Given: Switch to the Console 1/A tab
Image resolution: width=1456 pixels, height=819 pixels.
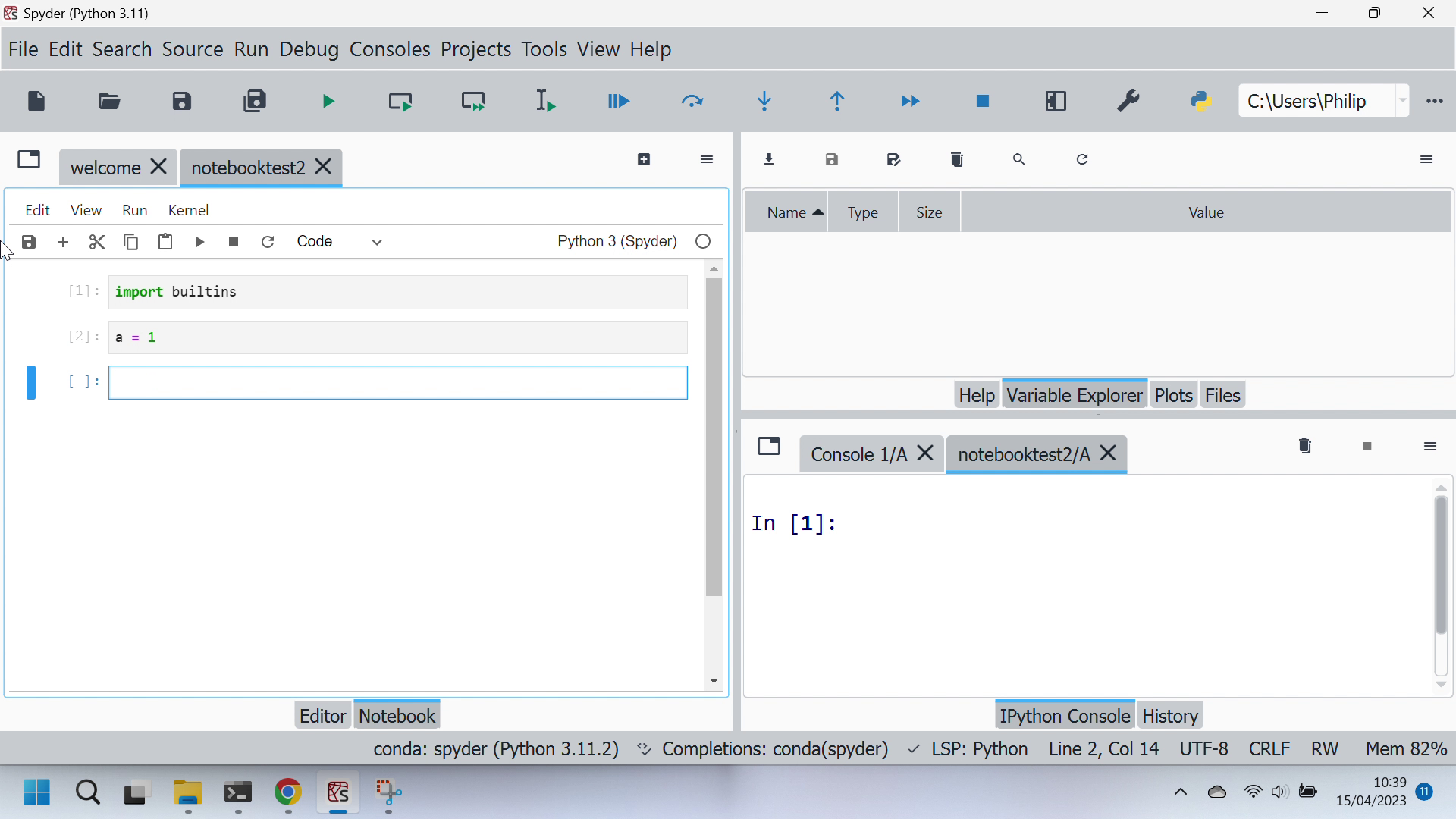Looking at the screenshot, I should coord(858,454).
